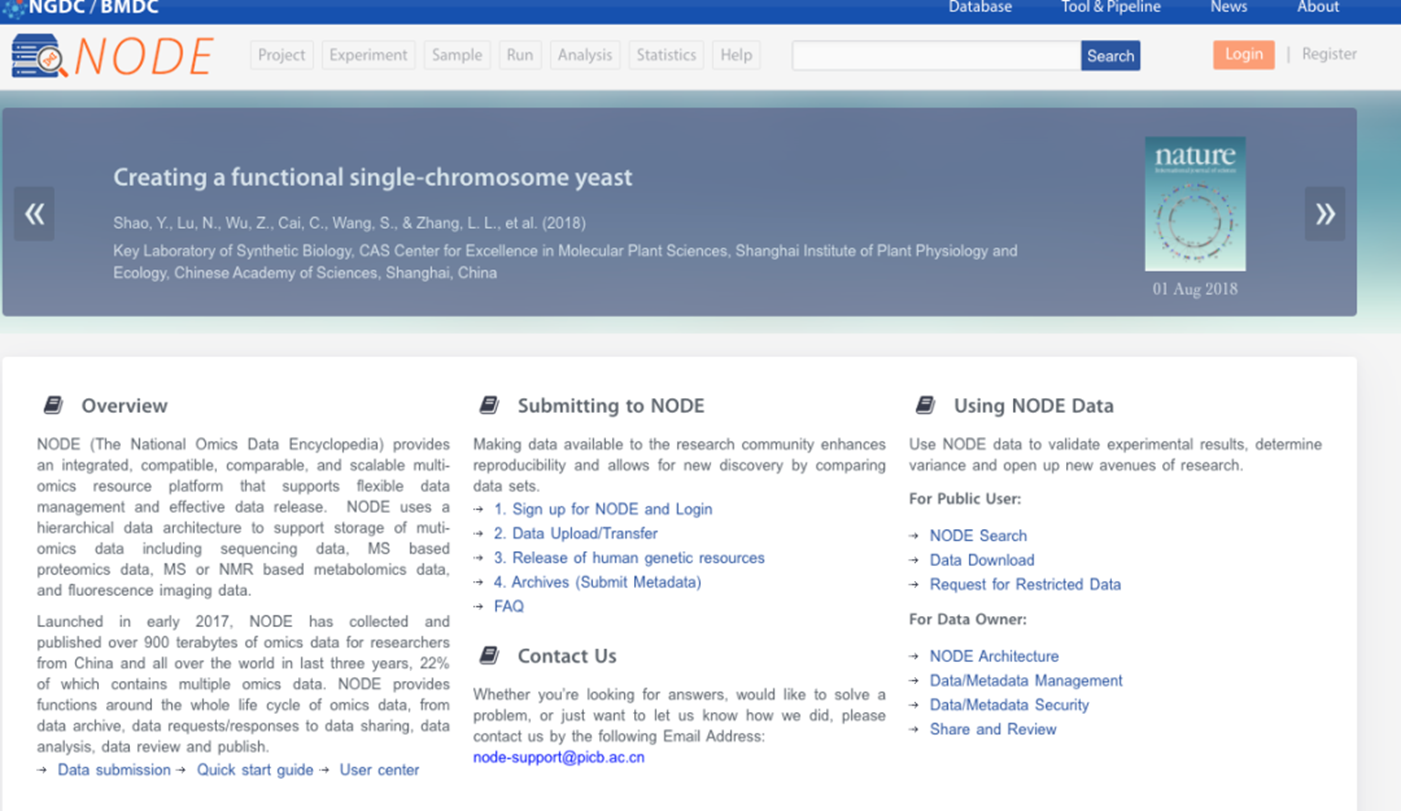Image resolution: width=1401 pixels, height=811 pixels.
Task: Open the Register link
Action: [x=1329, y=54]
